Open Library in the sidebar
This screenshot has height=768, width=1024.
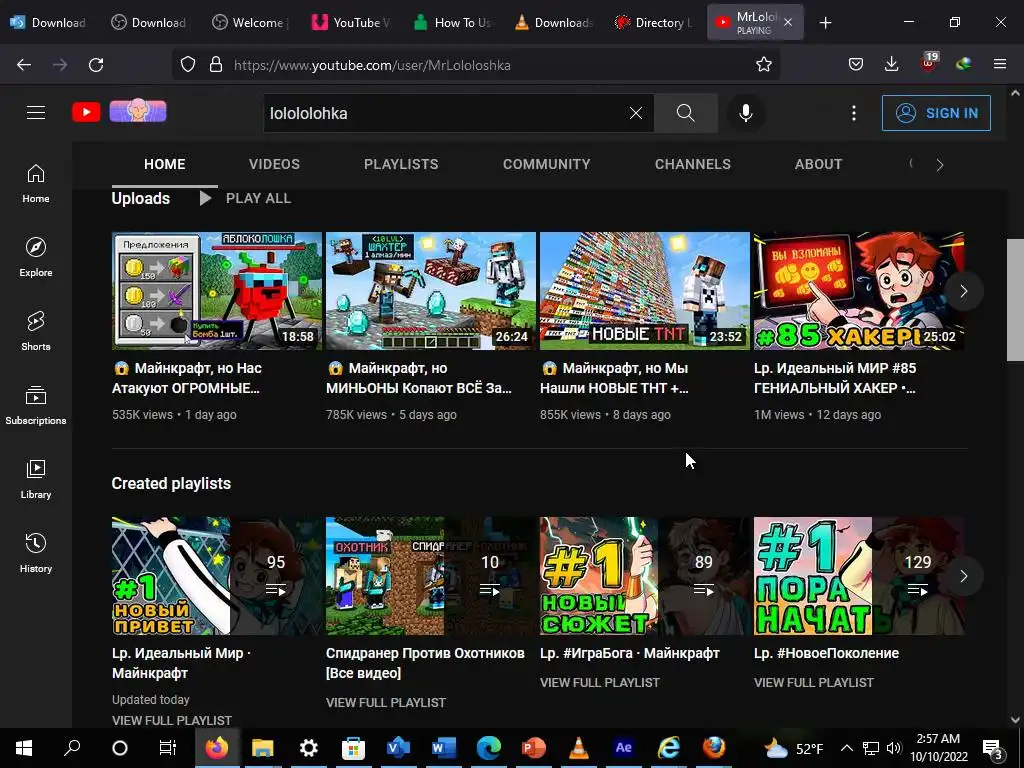point(36,479)
